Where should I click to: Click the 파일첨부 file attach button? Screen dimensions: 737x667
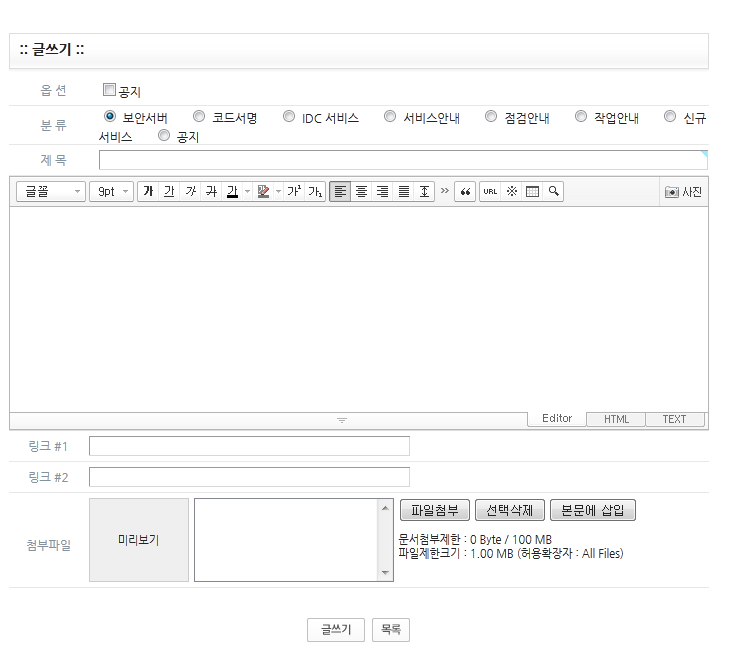[435, 511]
